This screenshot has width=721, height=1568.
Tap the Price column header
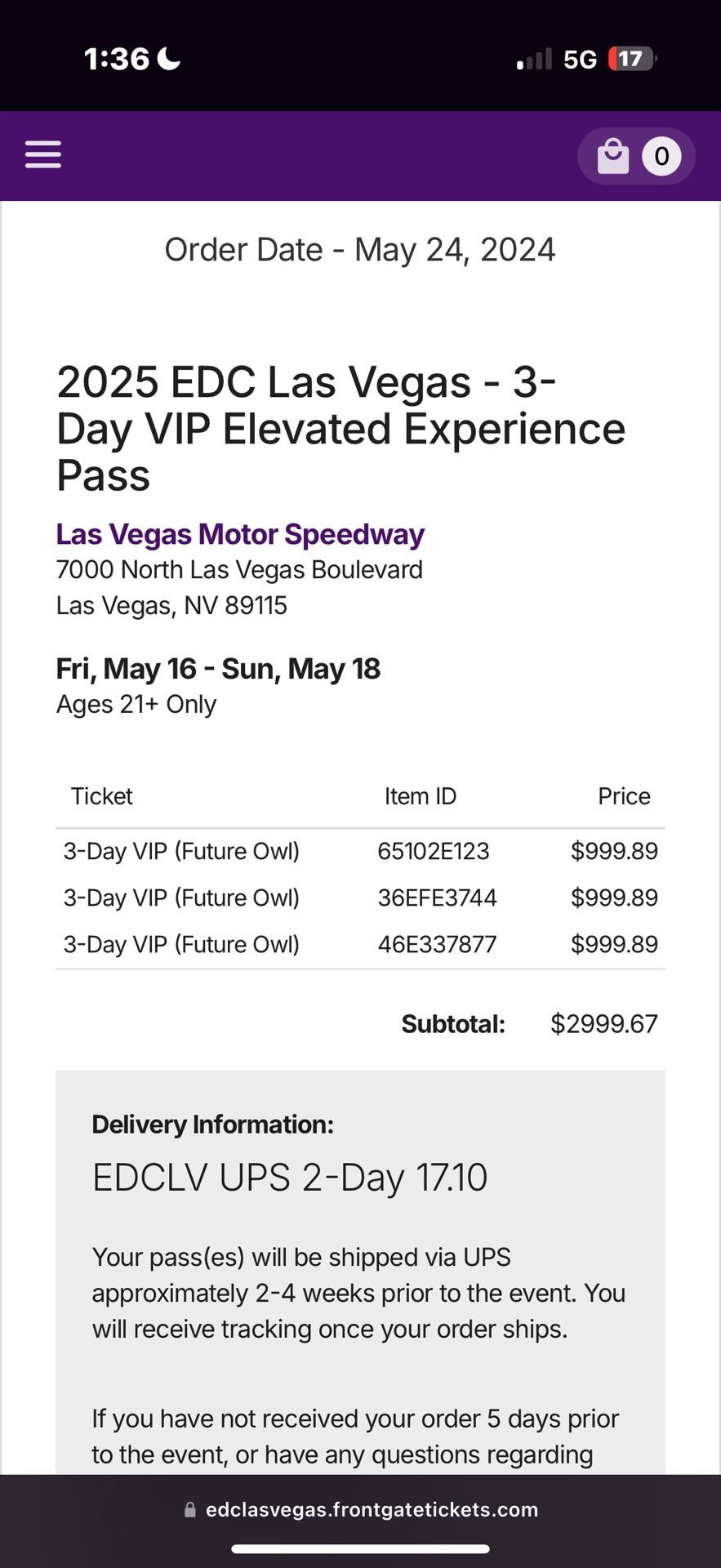coord(624,796)
